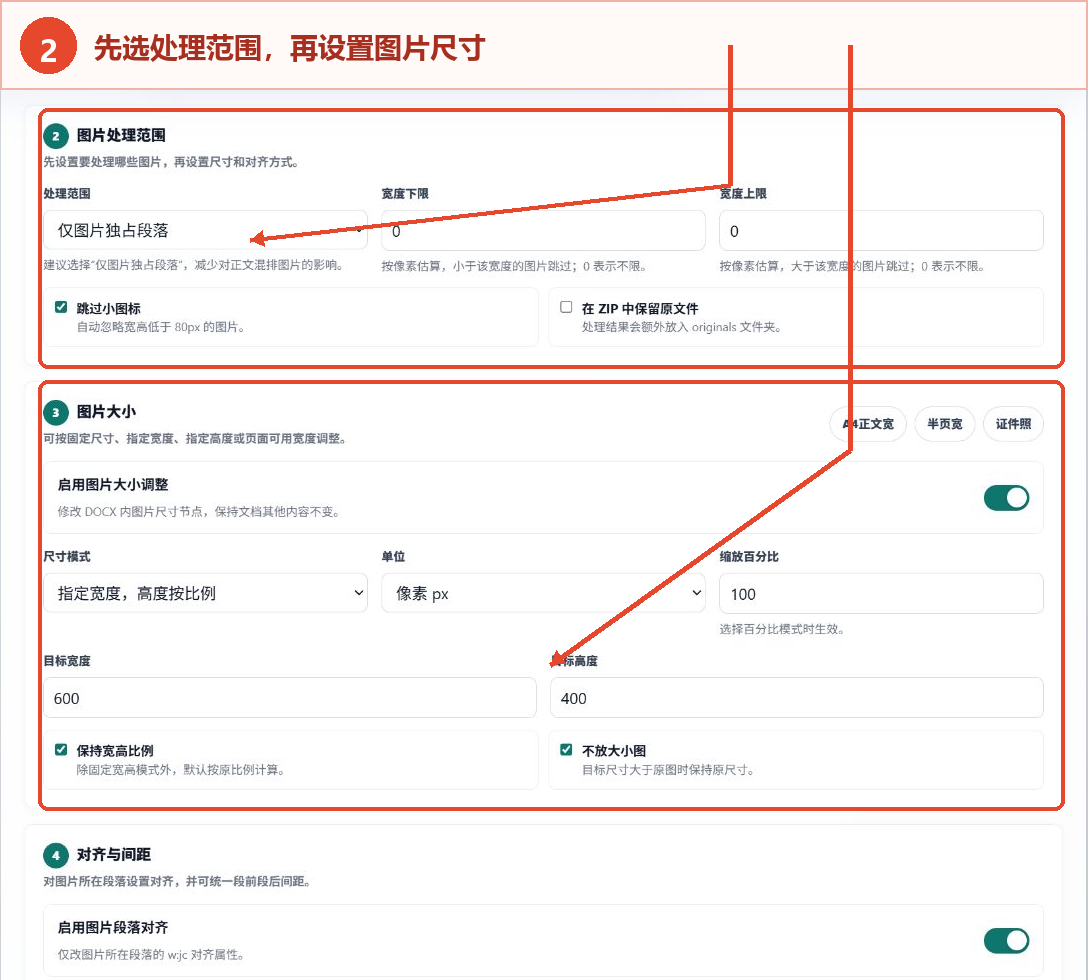The image size is (1088, 980).
Task: Click the 选择百分比模式时生效 hint text
Action: pyautogui.click(x=782, y=629)
